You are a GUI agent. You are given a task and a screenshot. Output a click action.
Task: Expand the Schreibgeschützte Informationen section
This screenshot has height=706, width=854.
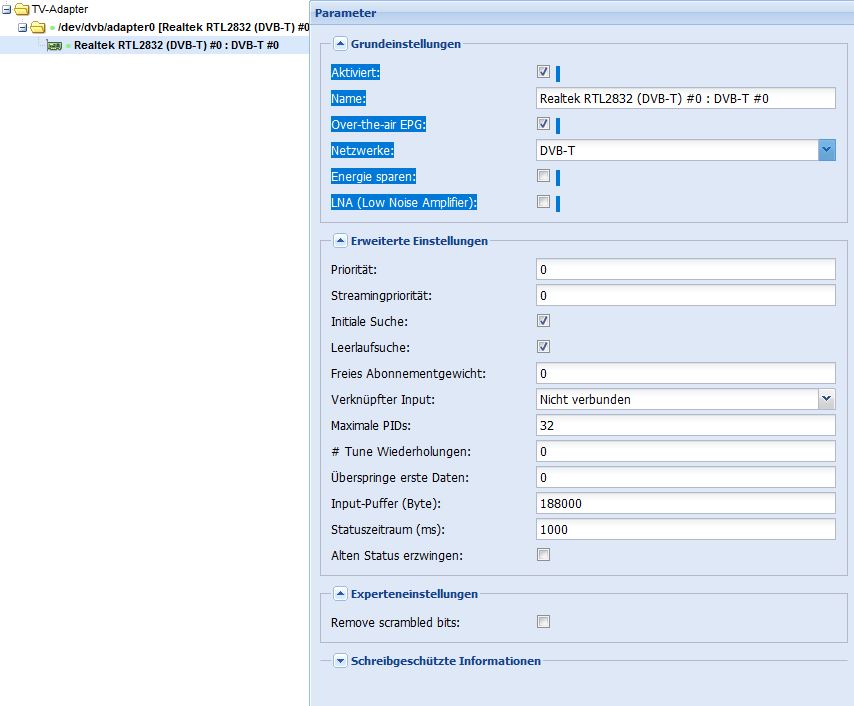[x=340, y=661]
